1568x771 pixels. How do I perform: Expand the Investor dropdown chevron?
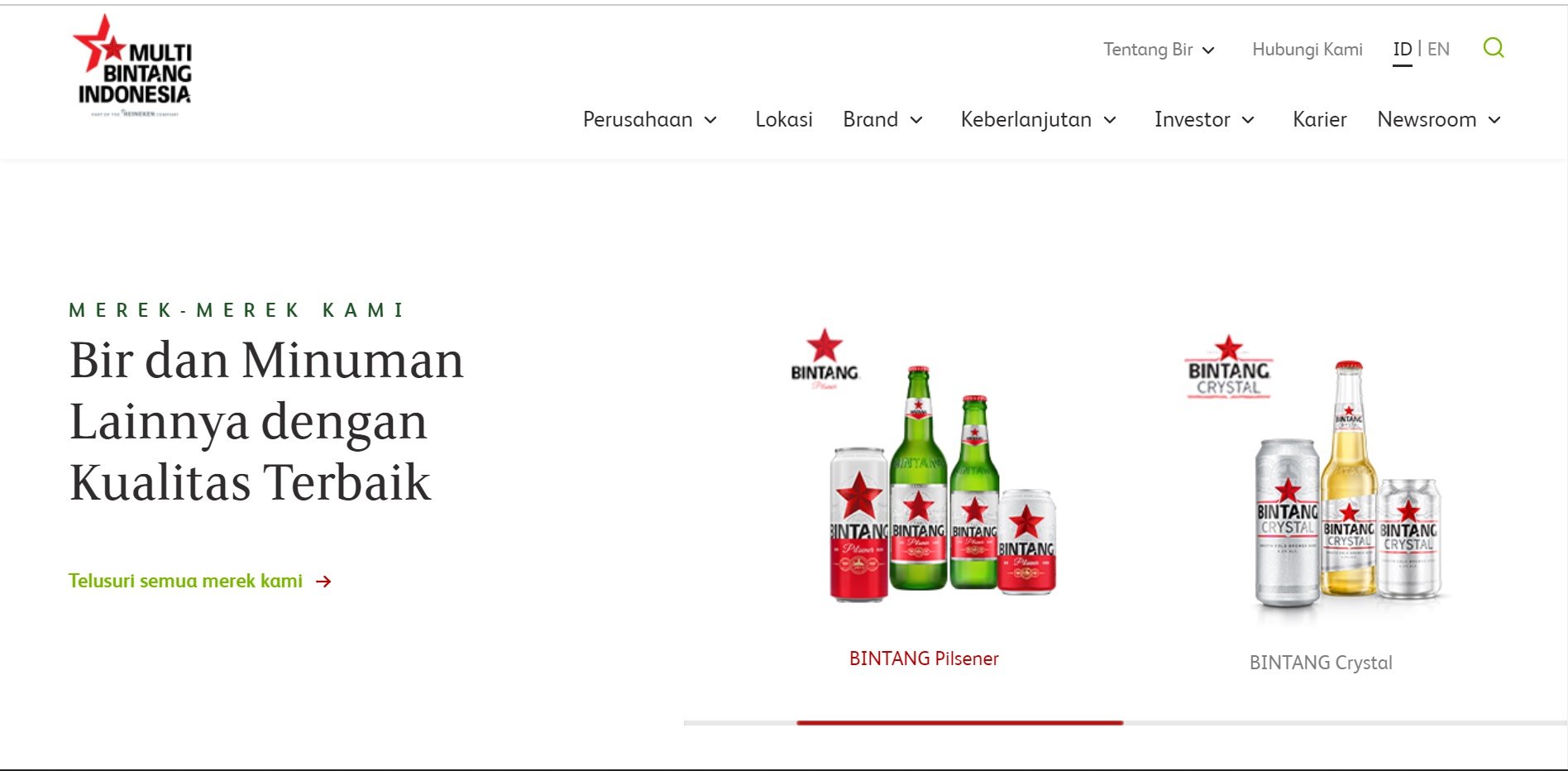coord(1248,120)
